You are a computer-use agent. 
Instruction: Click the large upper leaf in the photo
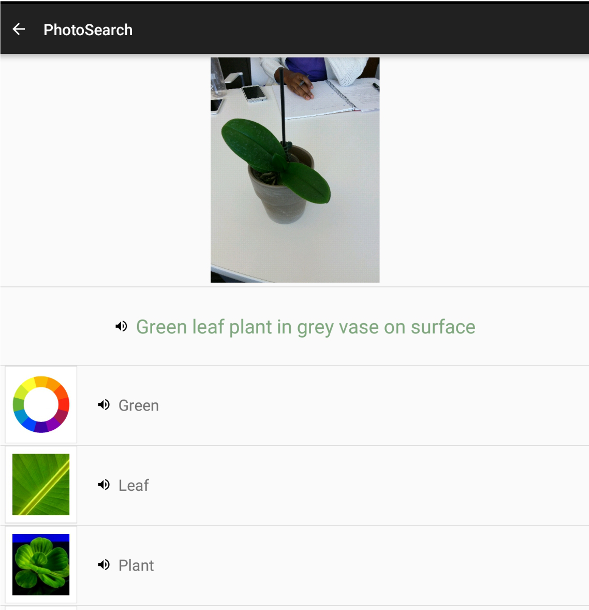[x=253, y=143]
